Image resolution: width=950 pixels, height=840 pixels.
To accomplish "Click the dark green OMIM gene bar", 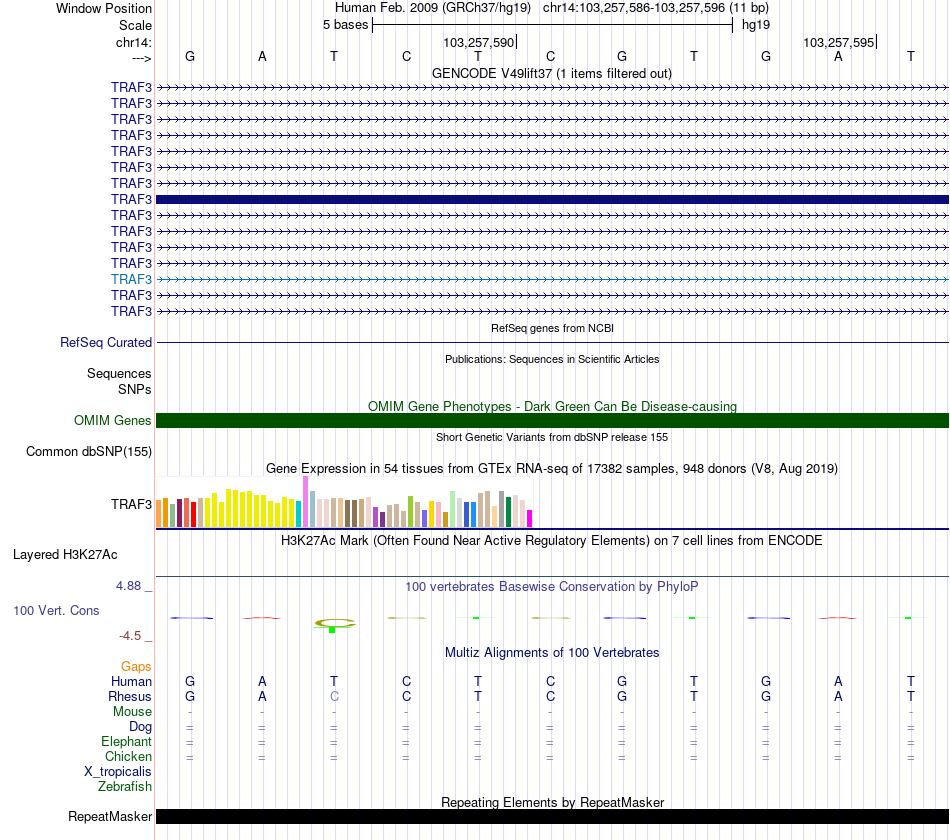I will (x=552, y=421).
